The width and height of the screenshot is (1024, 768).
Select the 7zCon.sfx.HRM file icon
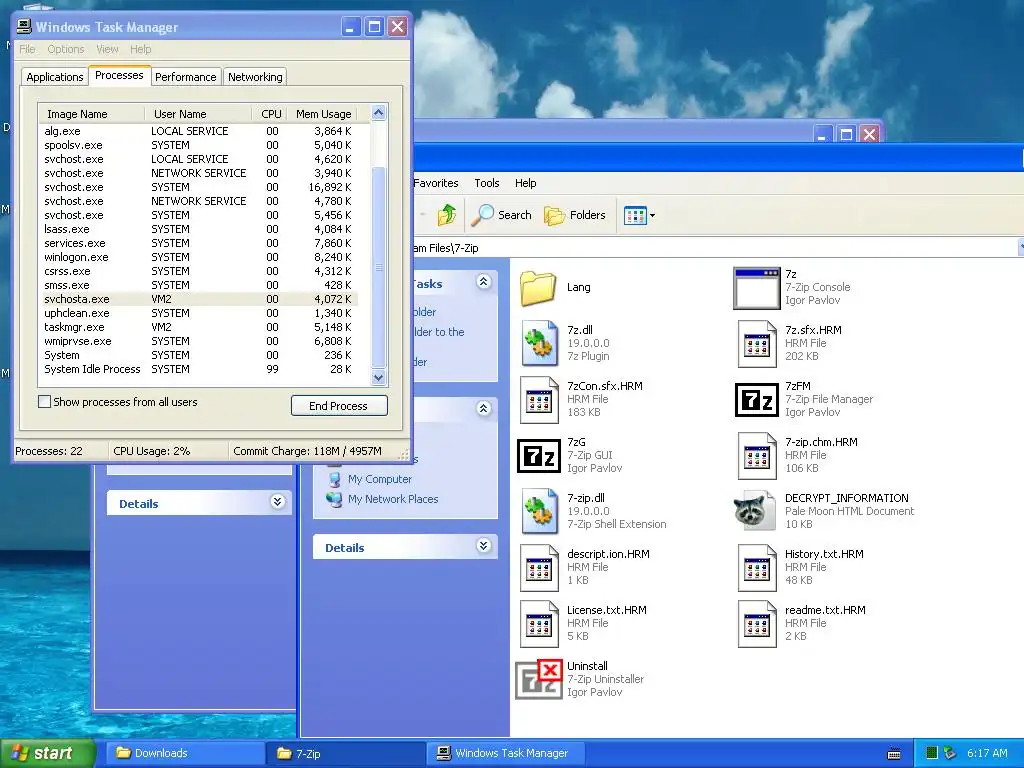[x=539, y=400]
